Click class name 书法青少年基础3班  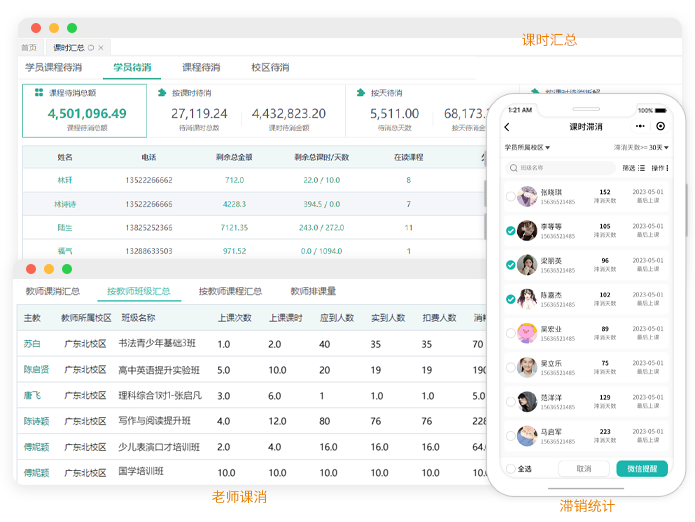click(157, 343)
